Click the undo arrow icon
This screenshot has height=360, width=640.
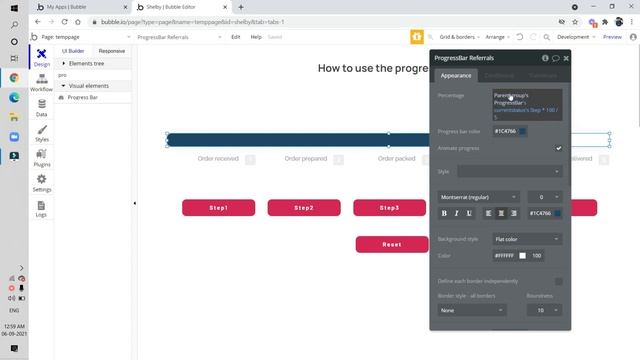[x=520, y=37]
